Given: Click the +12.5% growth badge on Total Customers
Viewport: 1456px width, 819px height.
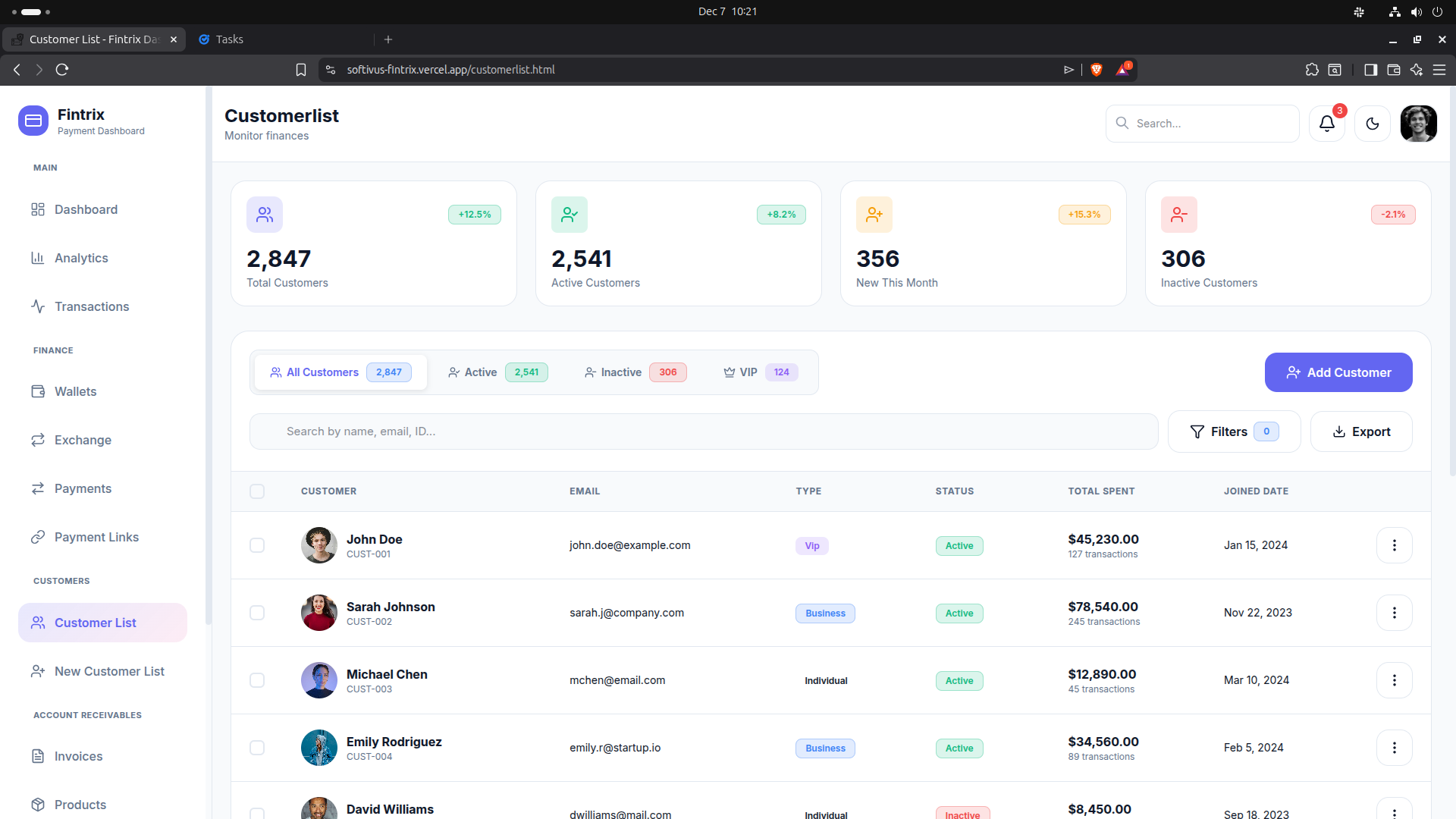Looking at the screenshot, I should [474, 215].
